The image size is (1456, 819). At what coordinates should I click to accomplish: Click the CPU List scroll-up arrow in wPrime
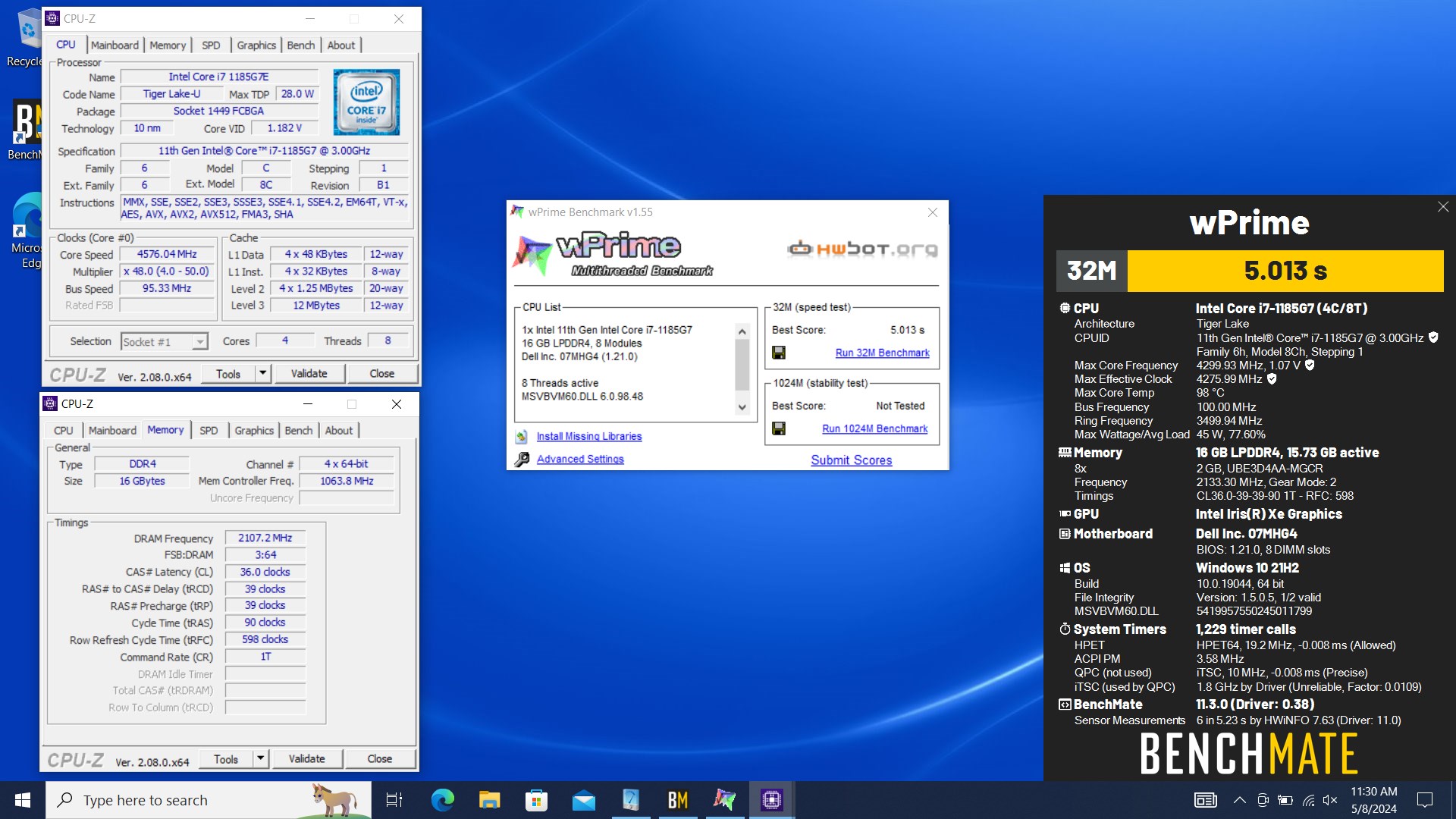coord(742,331)
